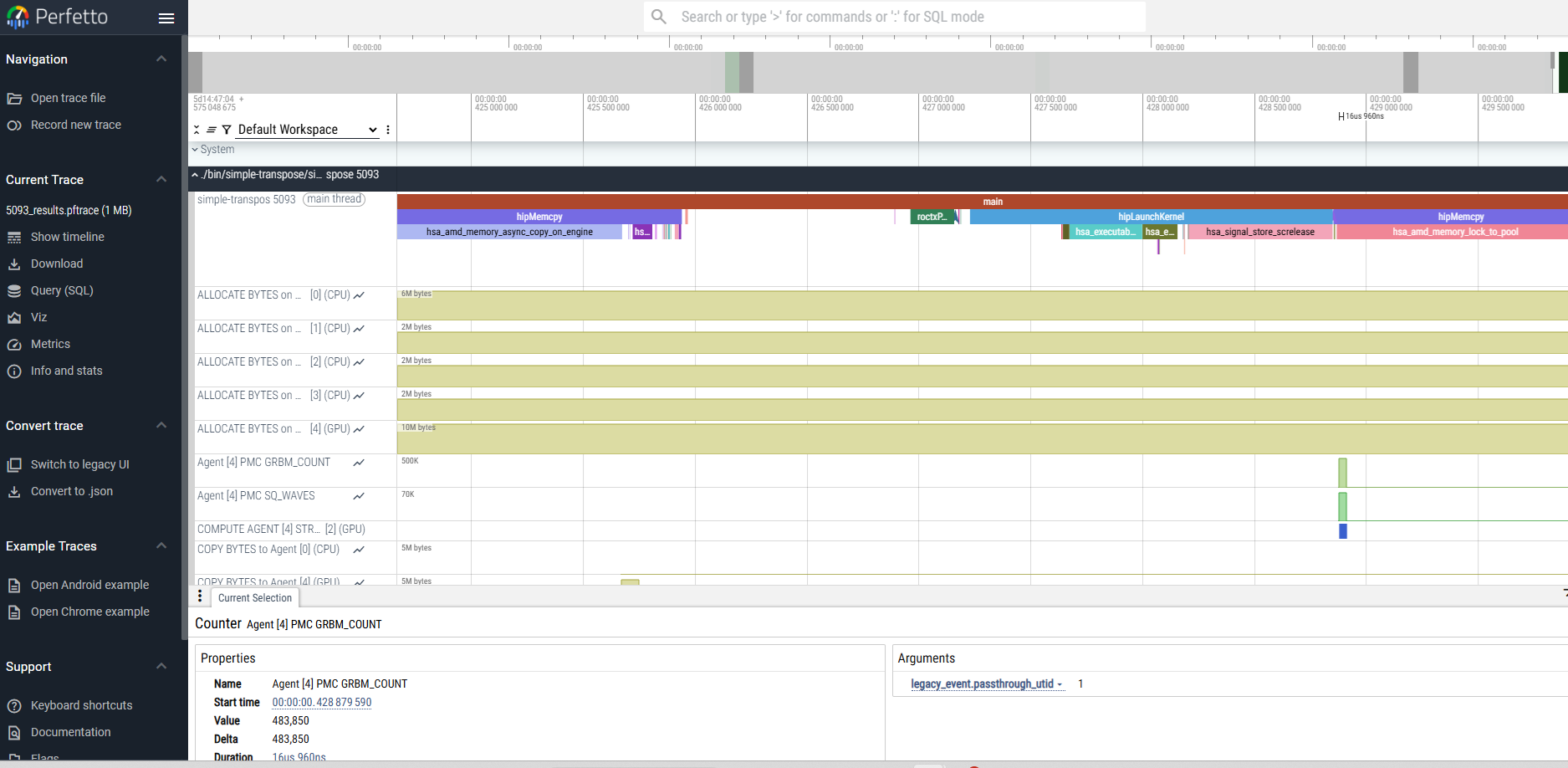Open the workspace three-dot options menu
Image resolution: width=1568 pixels, height=768 pixels.
388,130
